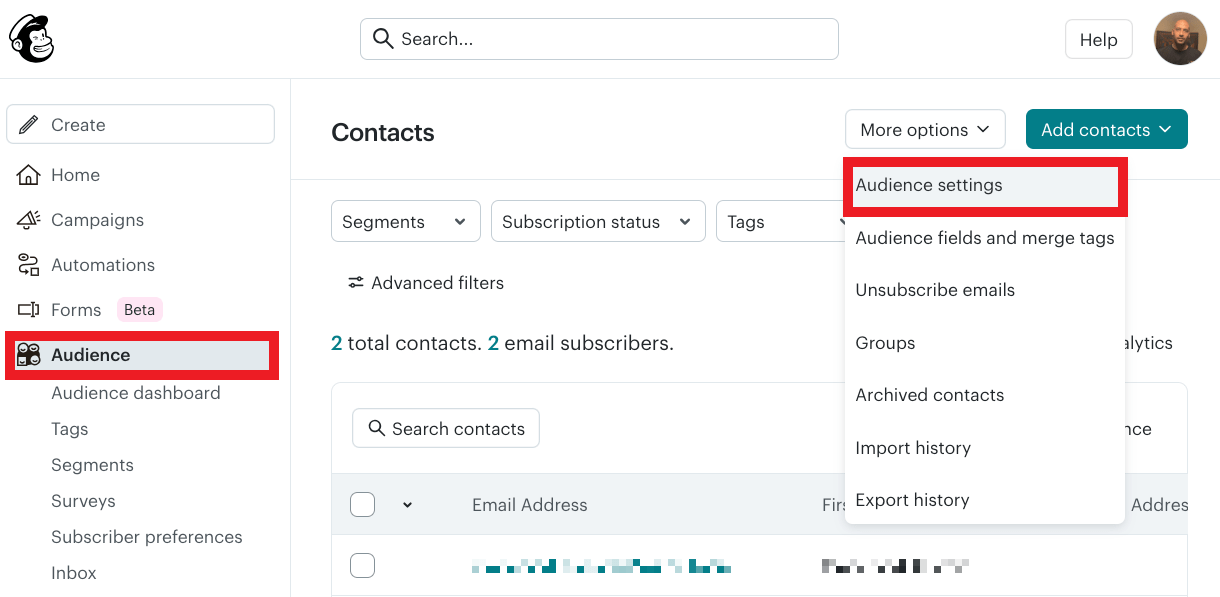Open the Subscription status dropdown
The height and width of the screenshot is (597, 1220).
pyautogui.click(x=597, y=222)
